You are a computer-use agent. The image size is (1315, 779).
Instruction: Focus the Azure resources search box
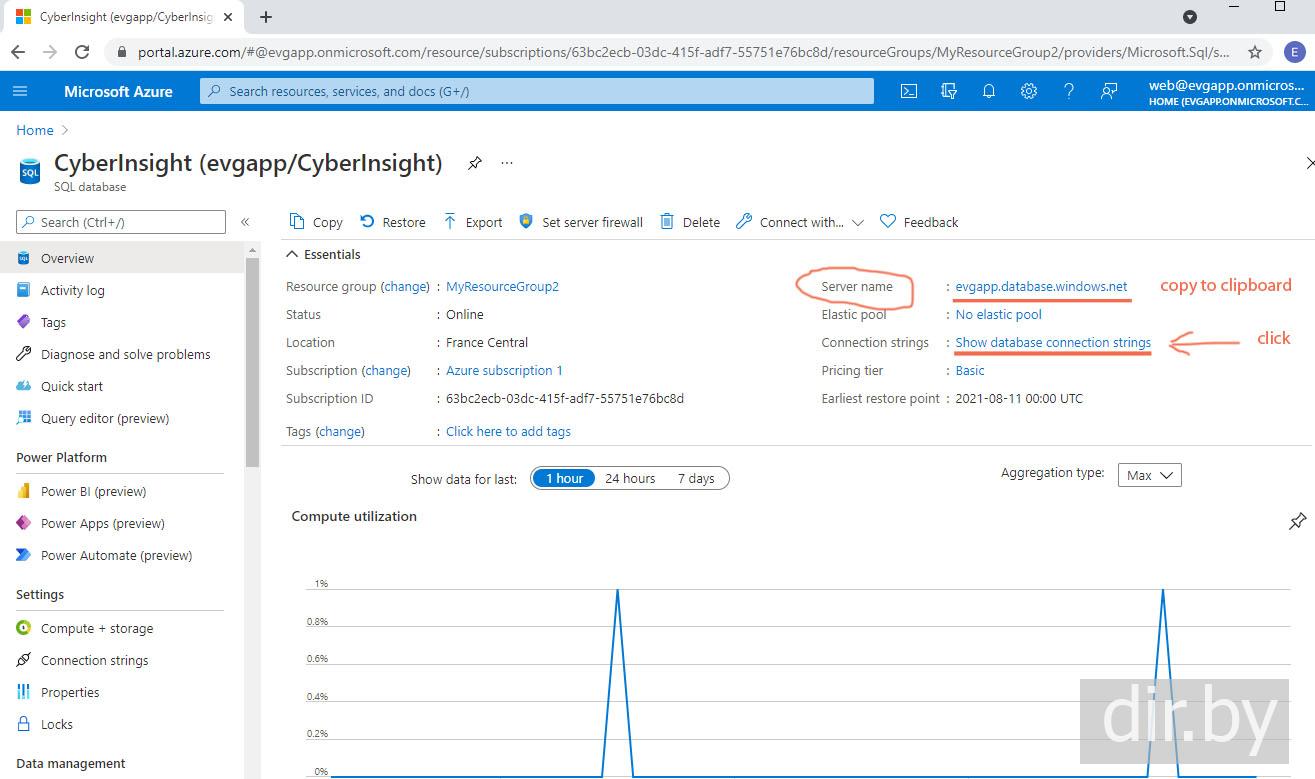coord(536,91)
